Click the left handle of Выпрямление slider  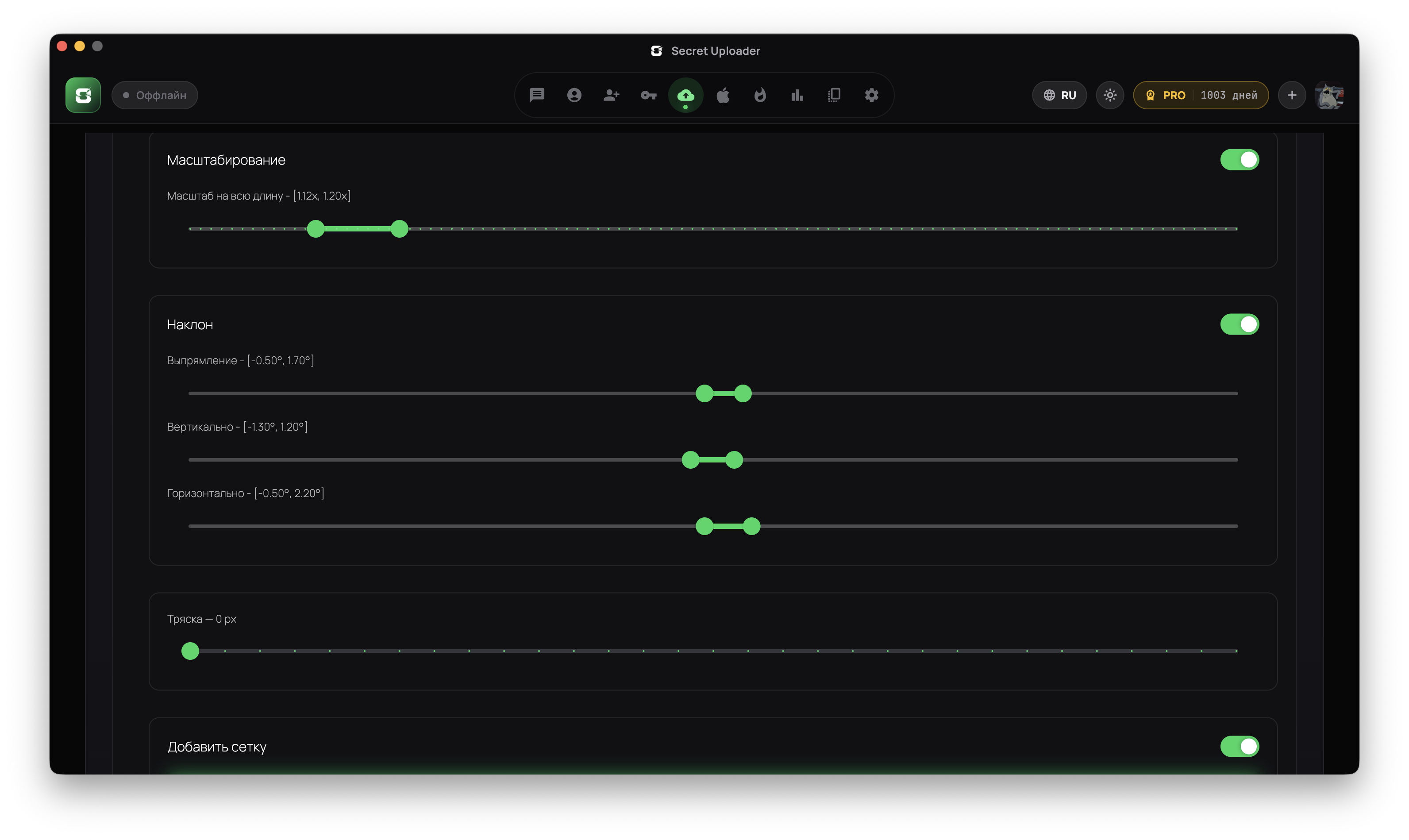click(x=704, y=393)
